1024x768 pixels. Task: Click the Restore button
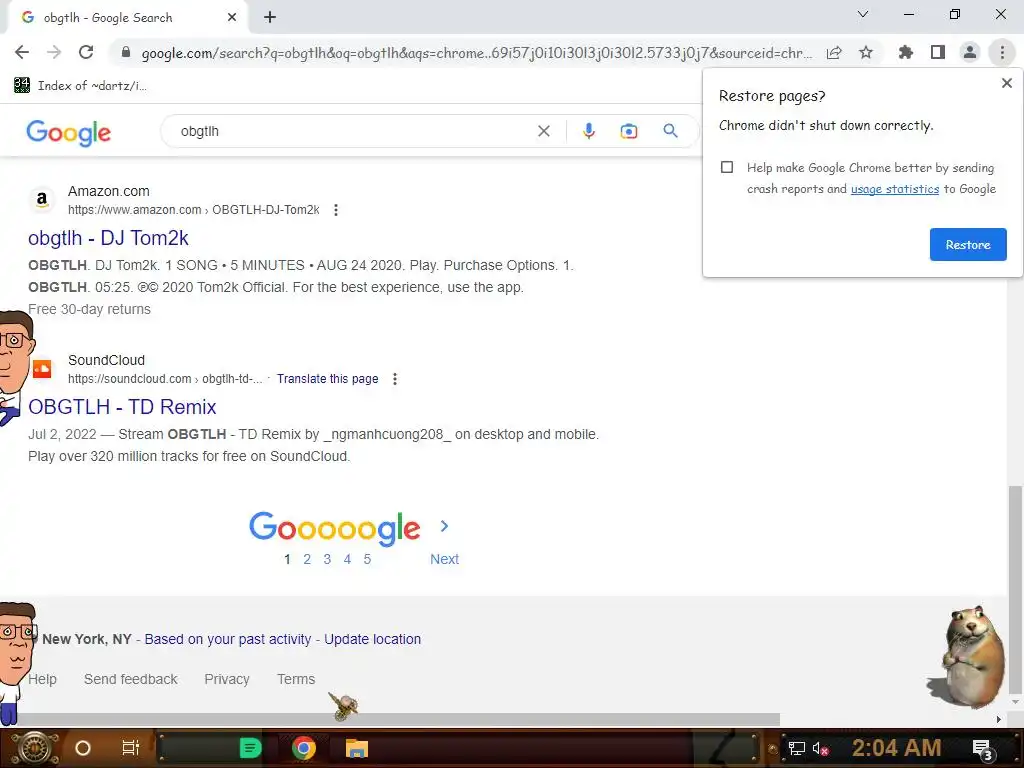point(968,244)
